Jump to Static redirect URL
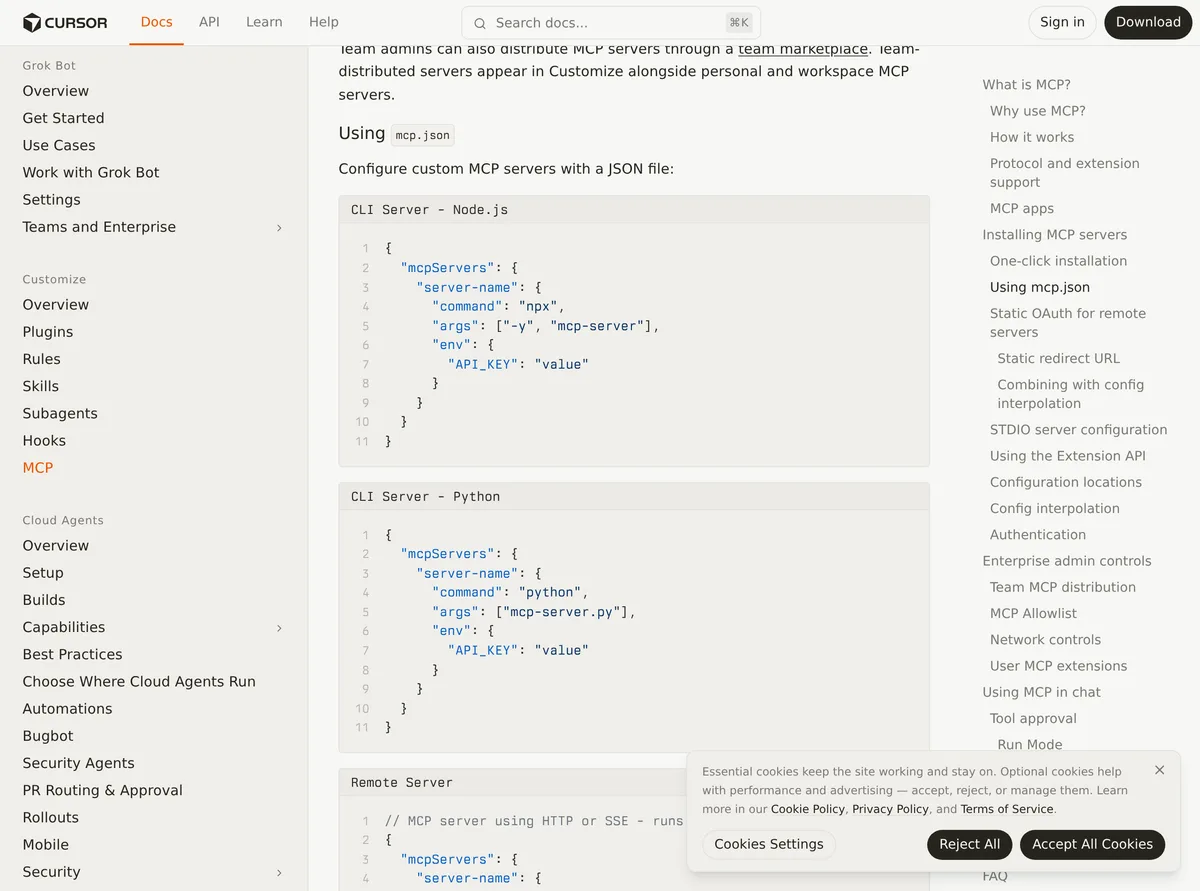The height and width of the screenshot is (891, 1200). (1059, 358)
